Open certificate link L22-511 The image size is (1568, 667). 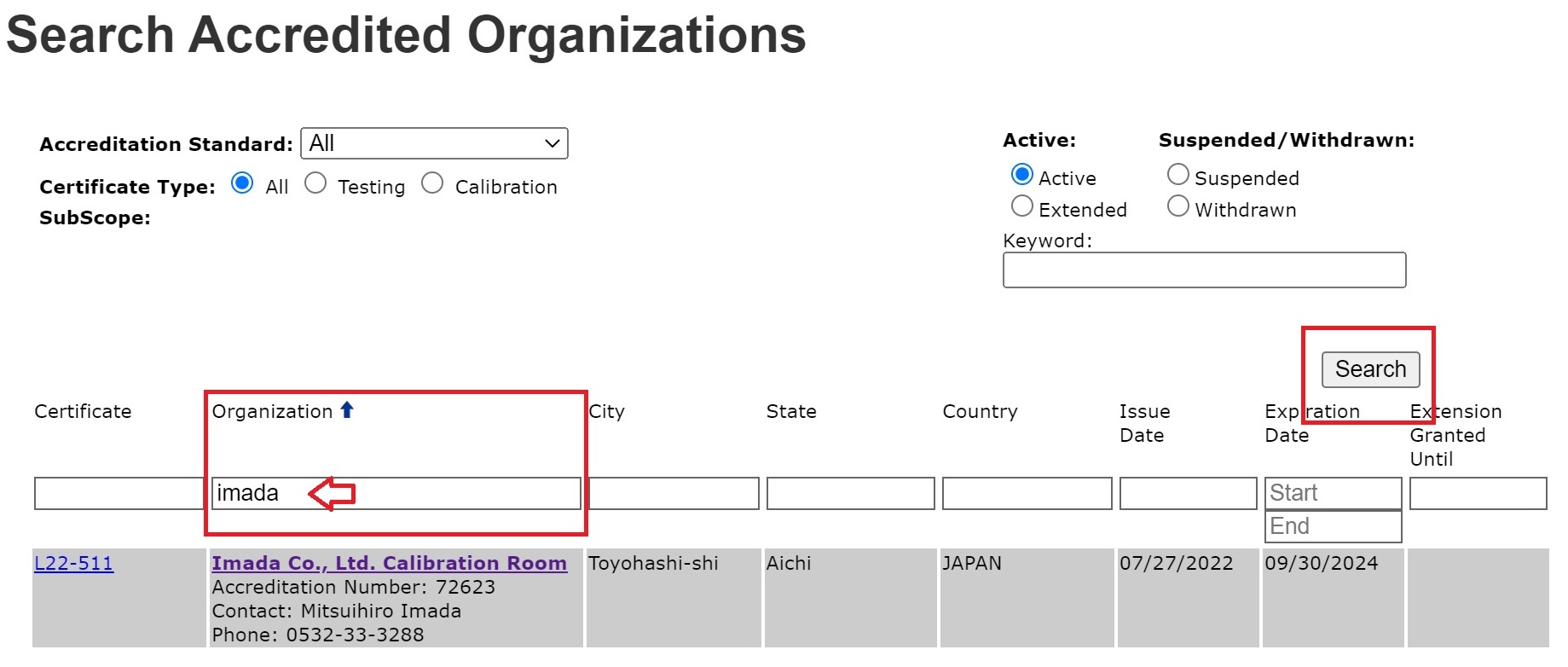[73, 564]
